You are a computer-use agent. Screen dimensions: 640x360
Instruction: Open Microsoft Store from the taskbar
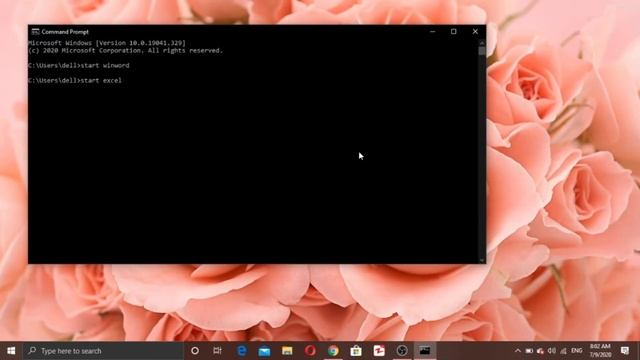[356, 351]
